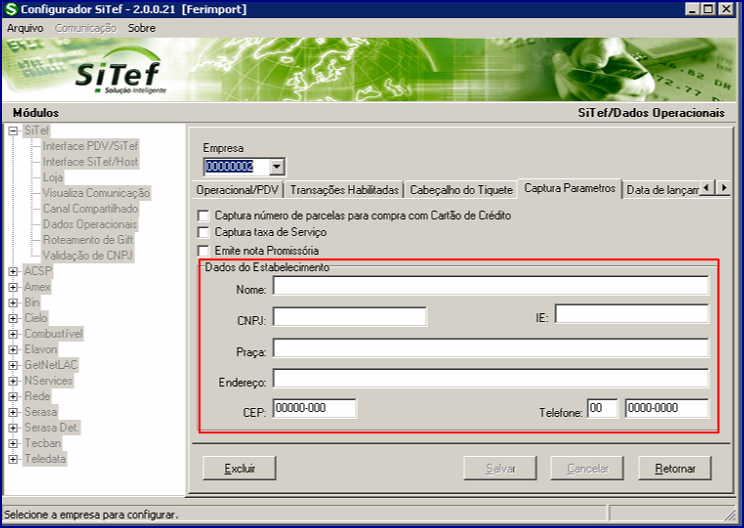This screenshot has width=744, height=528.
Task: Switch to Captura Parametros tab
Action: [x=570, y=188]
